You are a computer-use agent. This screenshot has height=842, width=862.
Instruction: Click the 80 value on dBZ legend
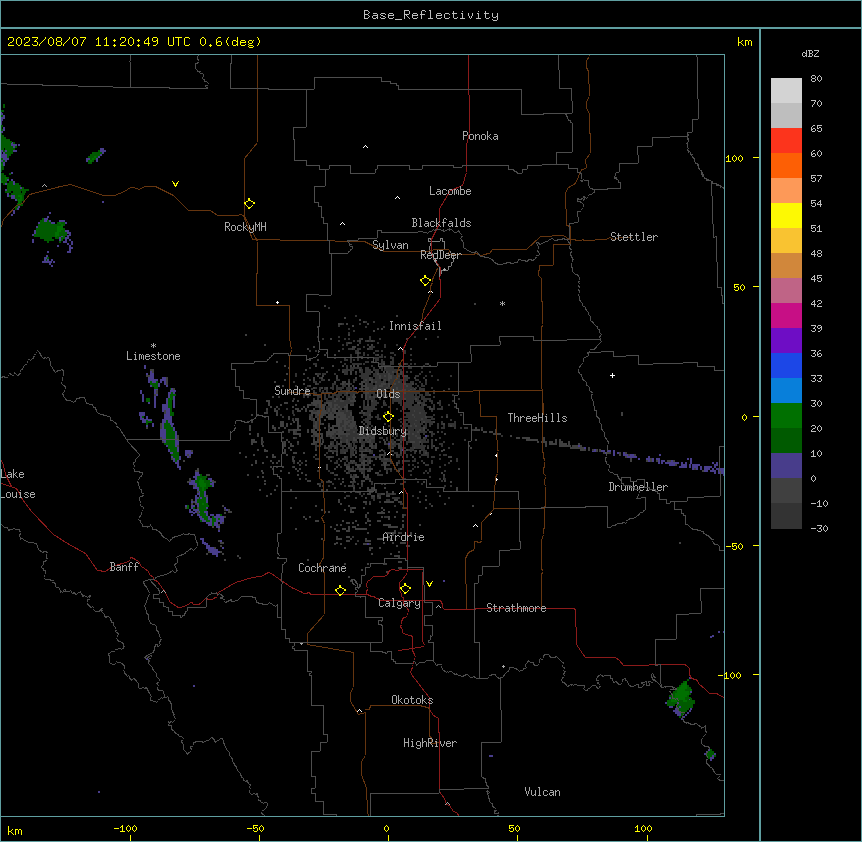coord(816,79)
